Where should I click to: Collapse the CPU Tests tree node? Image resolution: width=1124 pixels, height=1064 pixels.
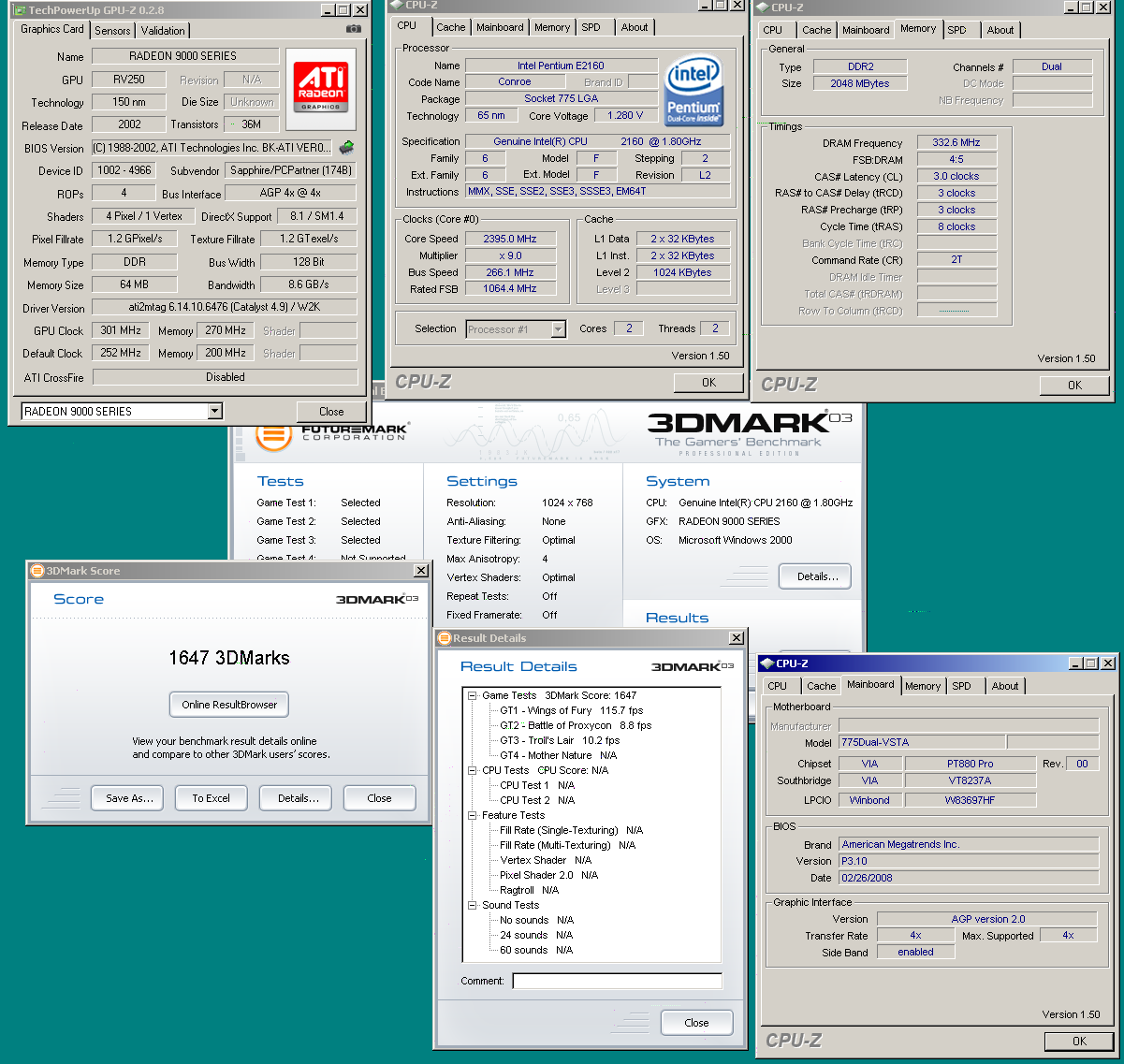(x=473, y=770)
